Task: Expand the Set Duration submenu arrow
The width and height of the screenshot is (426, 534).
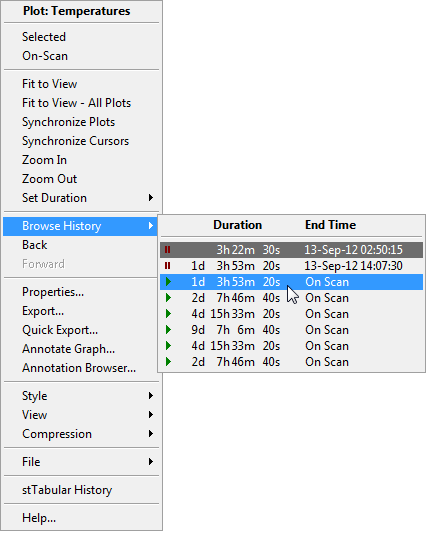Action: (151, 198)
